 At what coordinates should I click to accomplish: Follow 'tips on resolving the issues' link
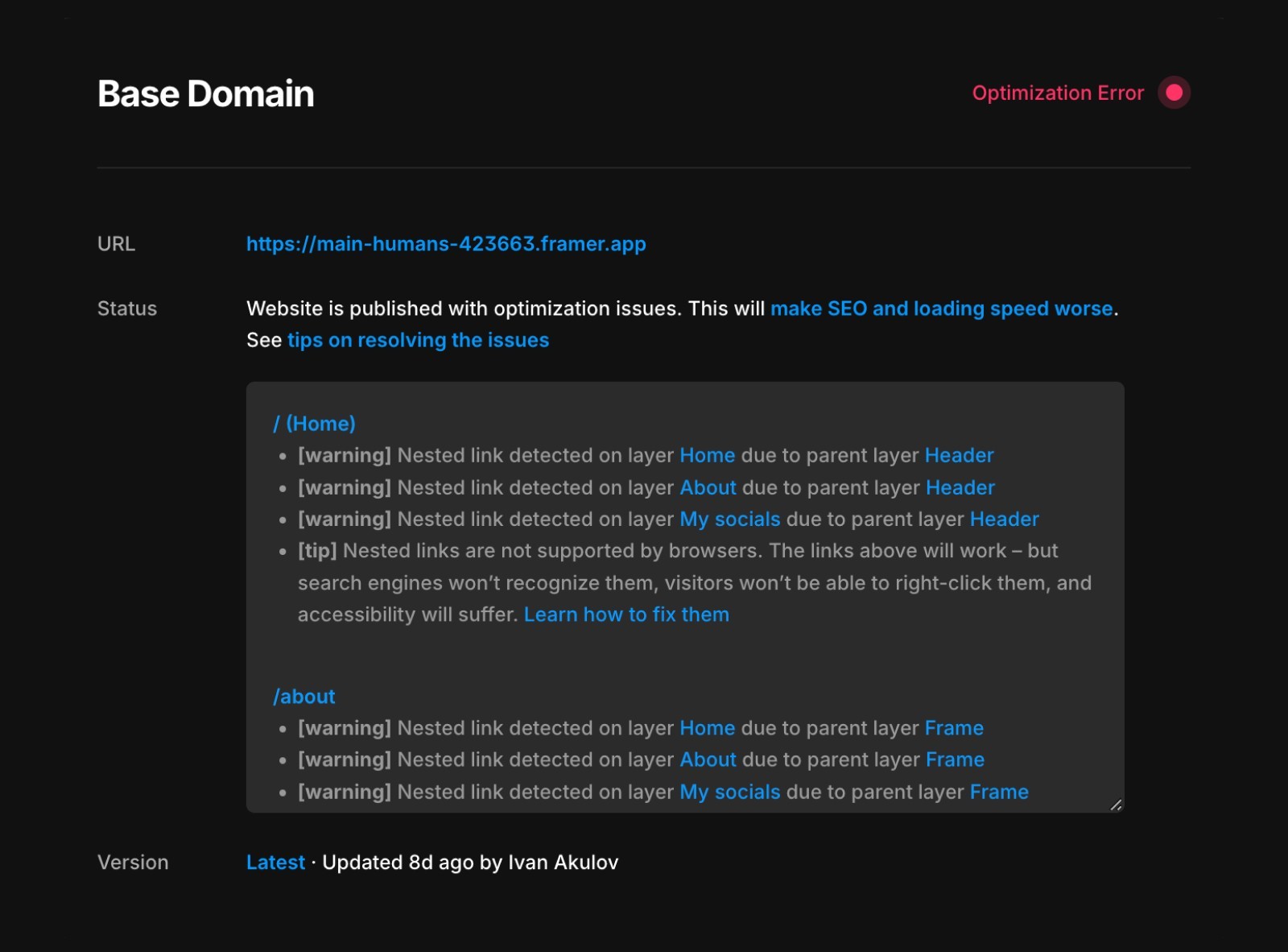coord(418,340)
